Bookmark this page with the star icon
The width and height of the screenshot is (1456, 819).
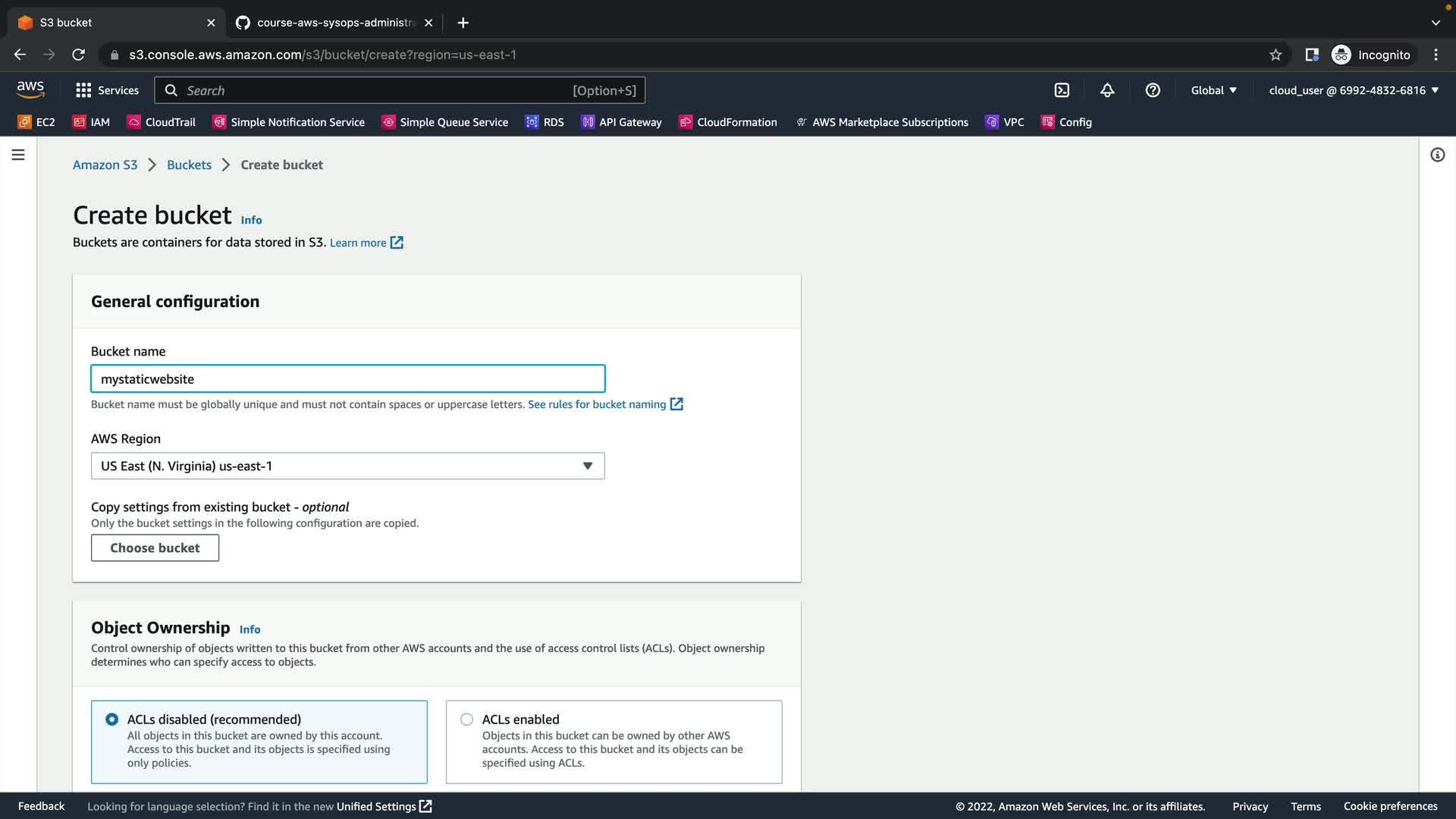(x=1276, y=55)
